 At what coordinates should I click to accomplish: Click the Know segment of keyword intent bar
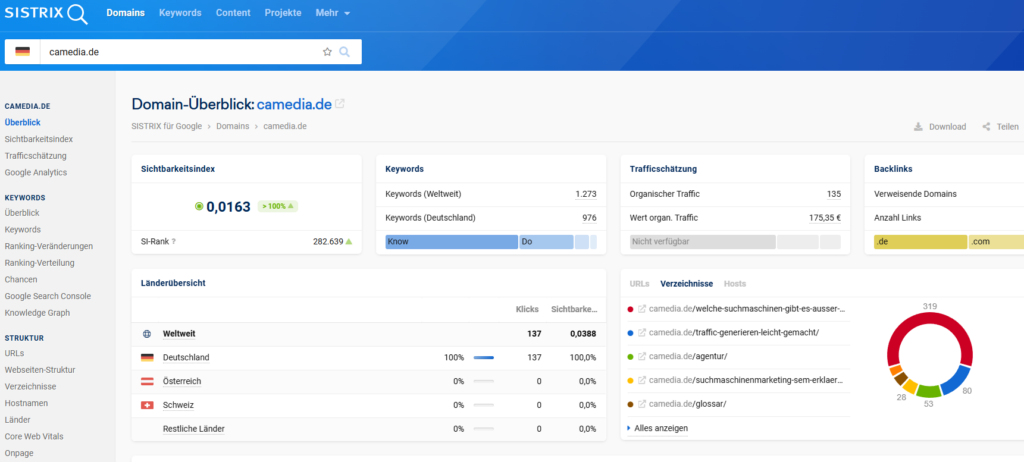click(451, 242)
